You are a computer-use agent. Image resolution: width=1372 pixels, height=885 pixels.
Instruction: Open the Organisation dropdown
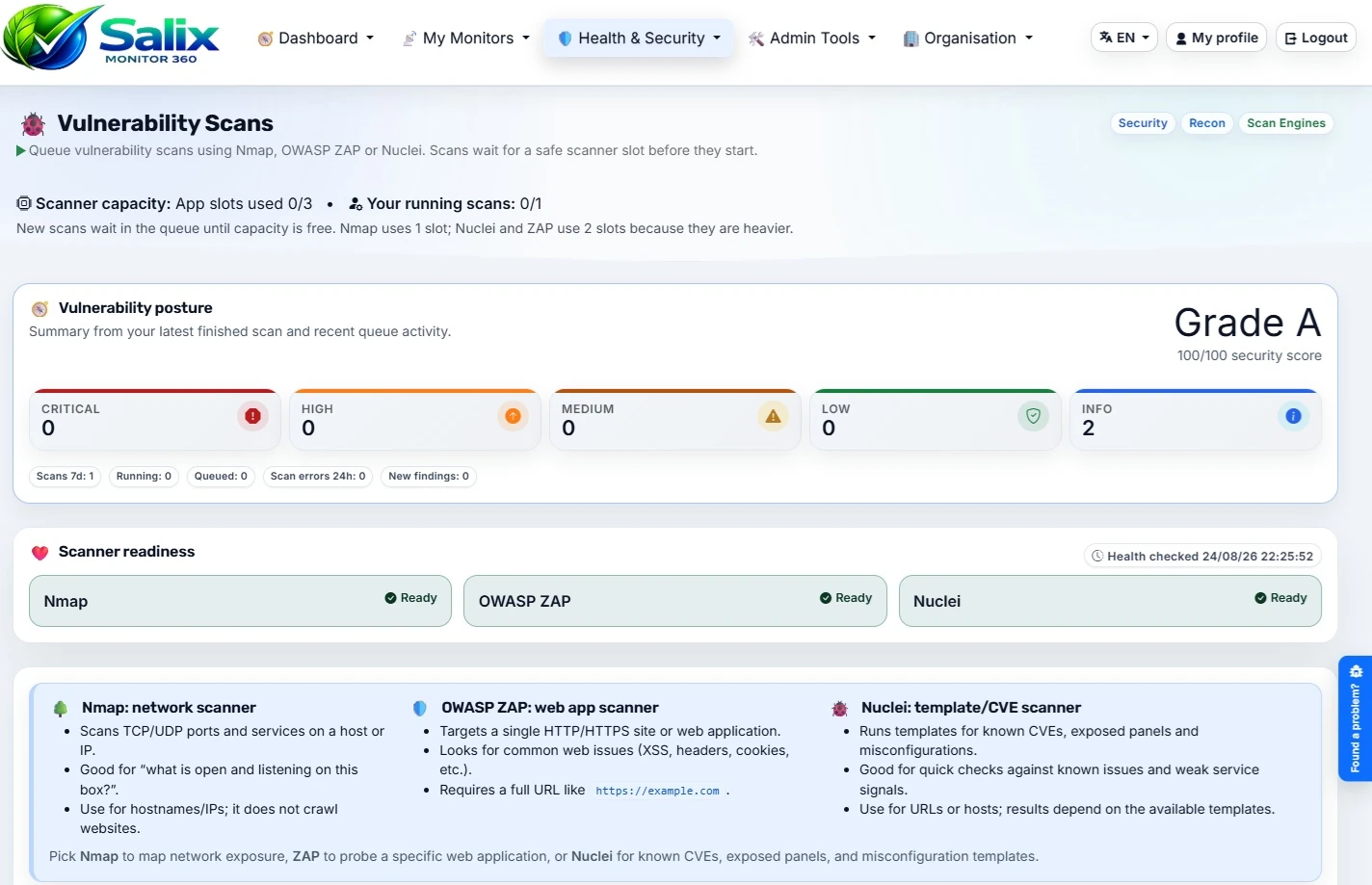click(x=967, y=39)
